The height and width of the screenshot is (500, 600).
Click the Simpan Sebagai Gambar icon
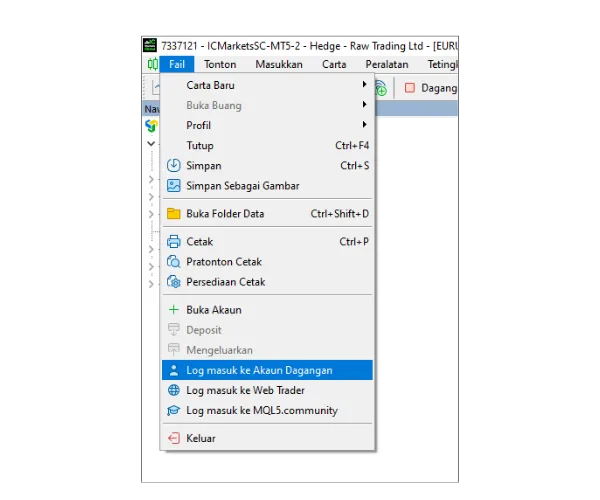coord(173,186)
